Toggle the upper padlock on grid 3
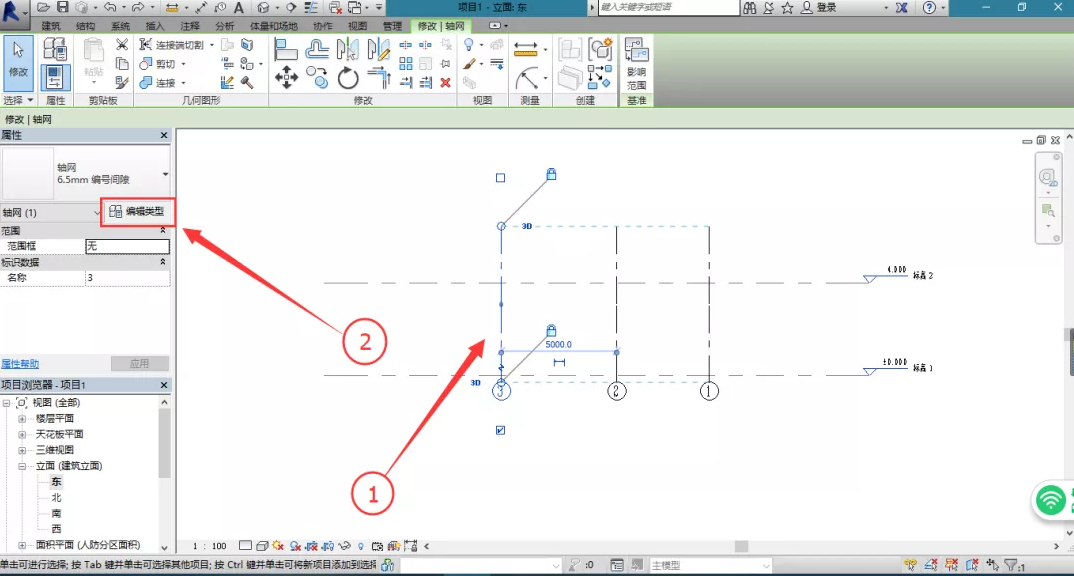Image resolution: width=1074 pixels, height=576 pixels. (551, 174)
